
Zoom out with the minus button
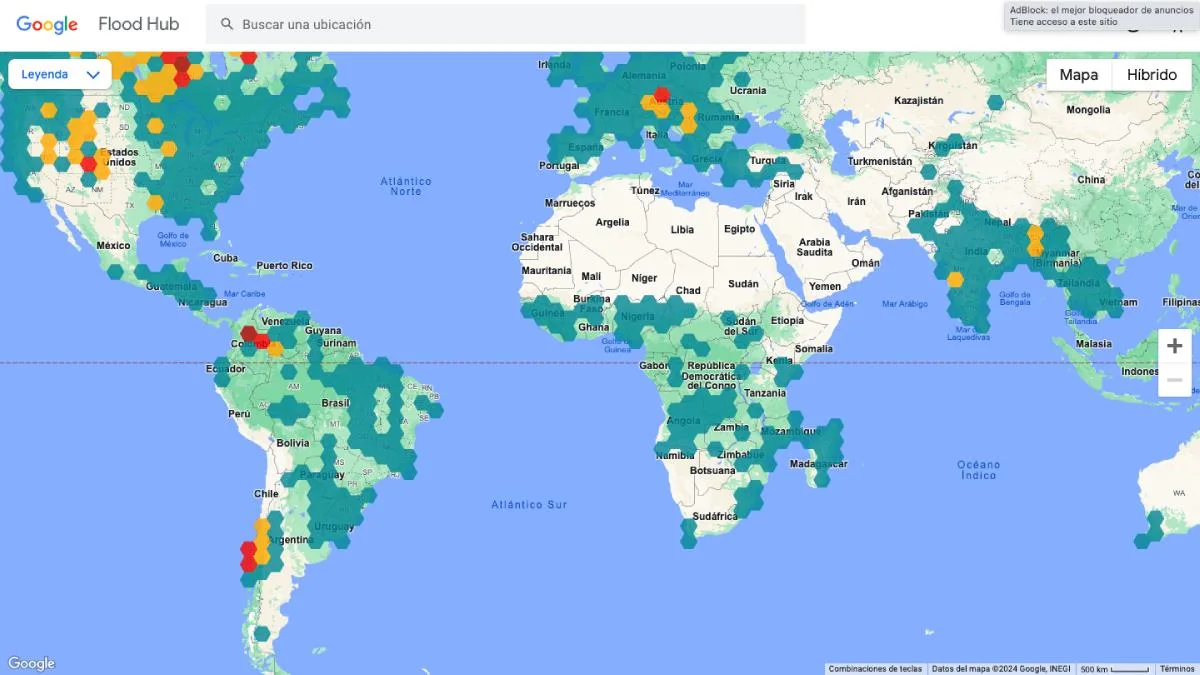pyautogui.click(x=1174, y=380)
